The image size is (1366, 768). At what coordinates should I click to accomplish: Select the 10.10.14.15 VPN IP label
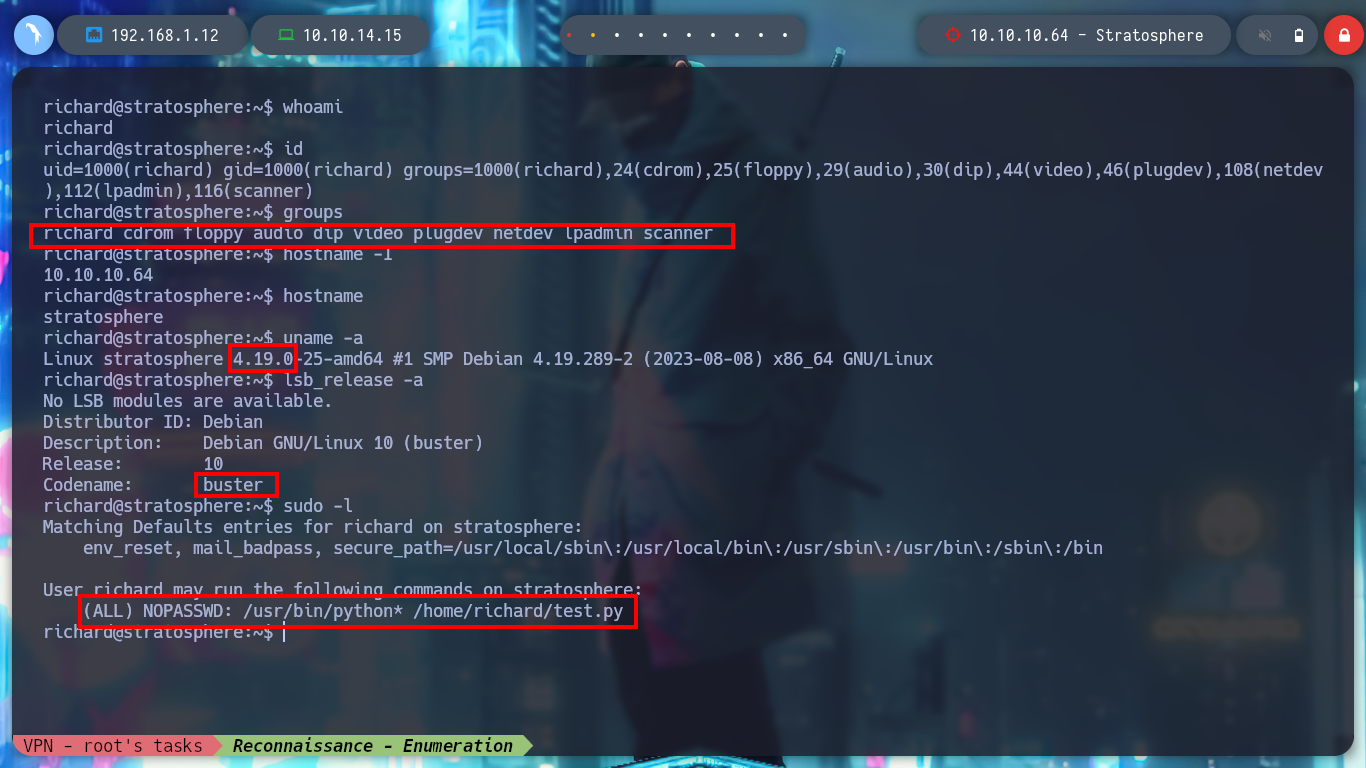[x=352, y=35]
